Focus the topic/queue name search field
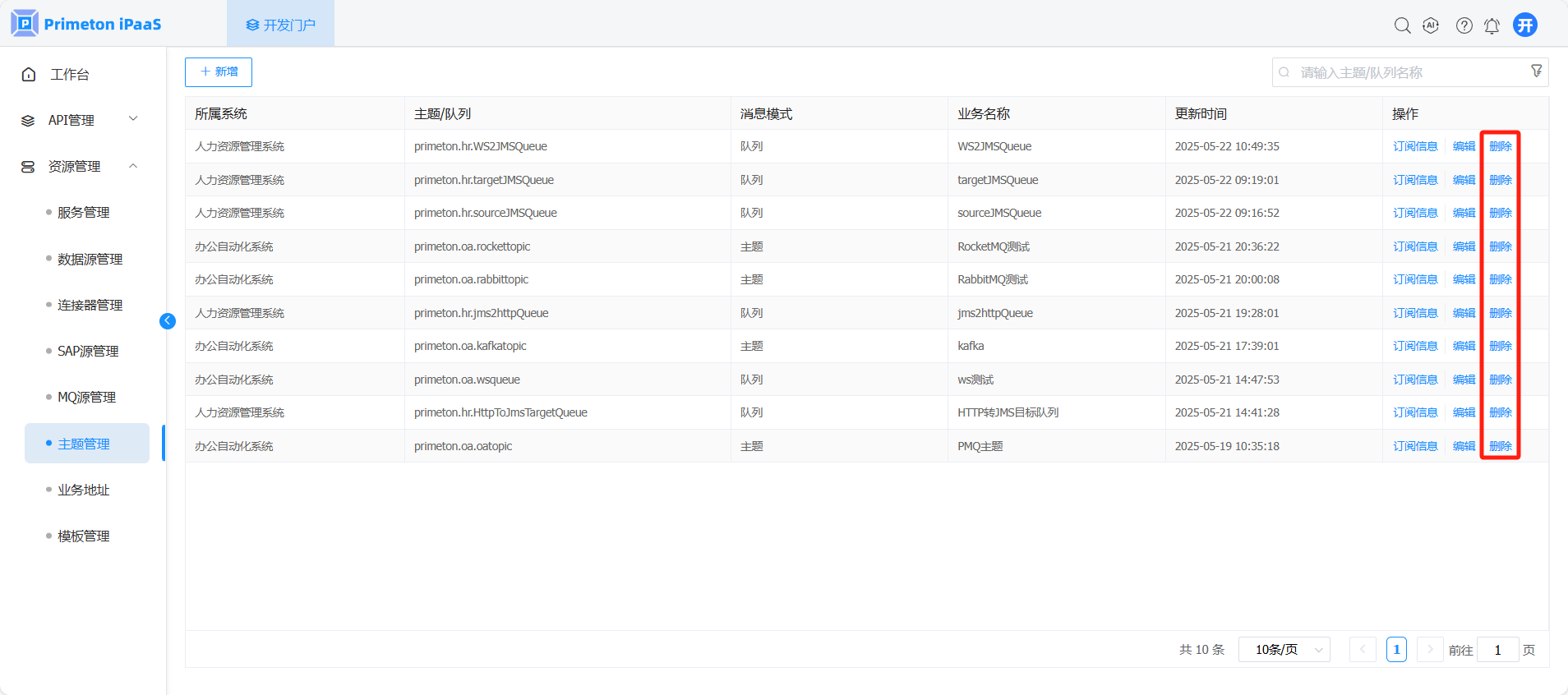The height and width of the screenshot is (695, 1568). pyautogui.click(x=1405, y=72)
